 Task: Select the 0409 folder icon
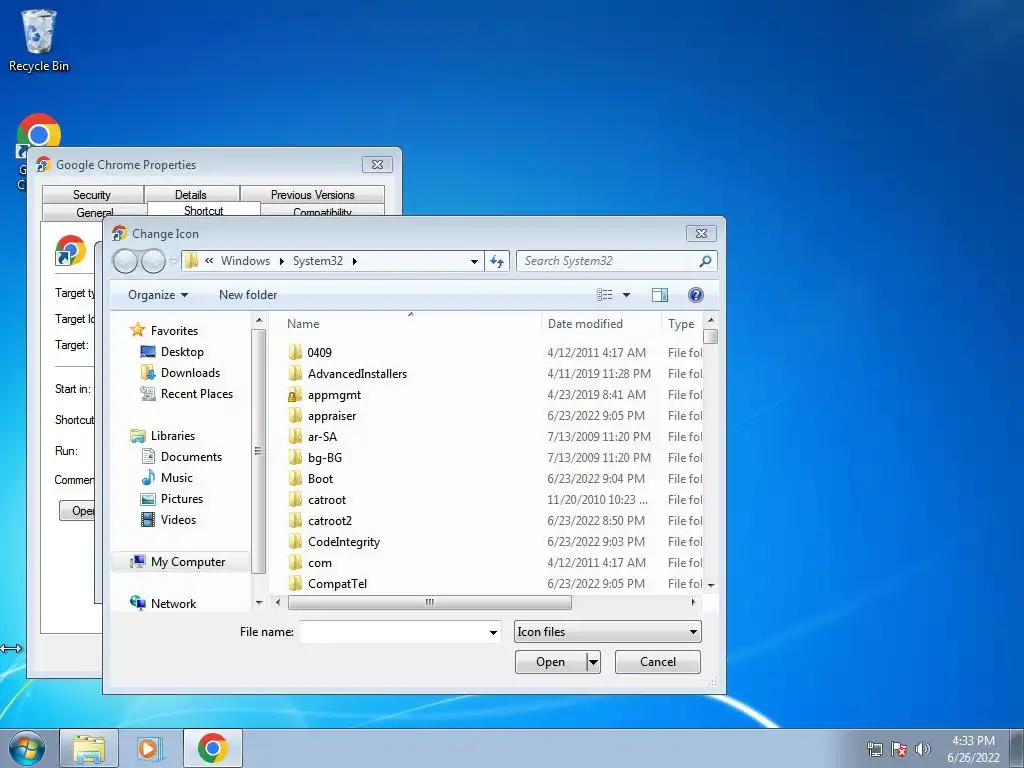coord(295,353)
